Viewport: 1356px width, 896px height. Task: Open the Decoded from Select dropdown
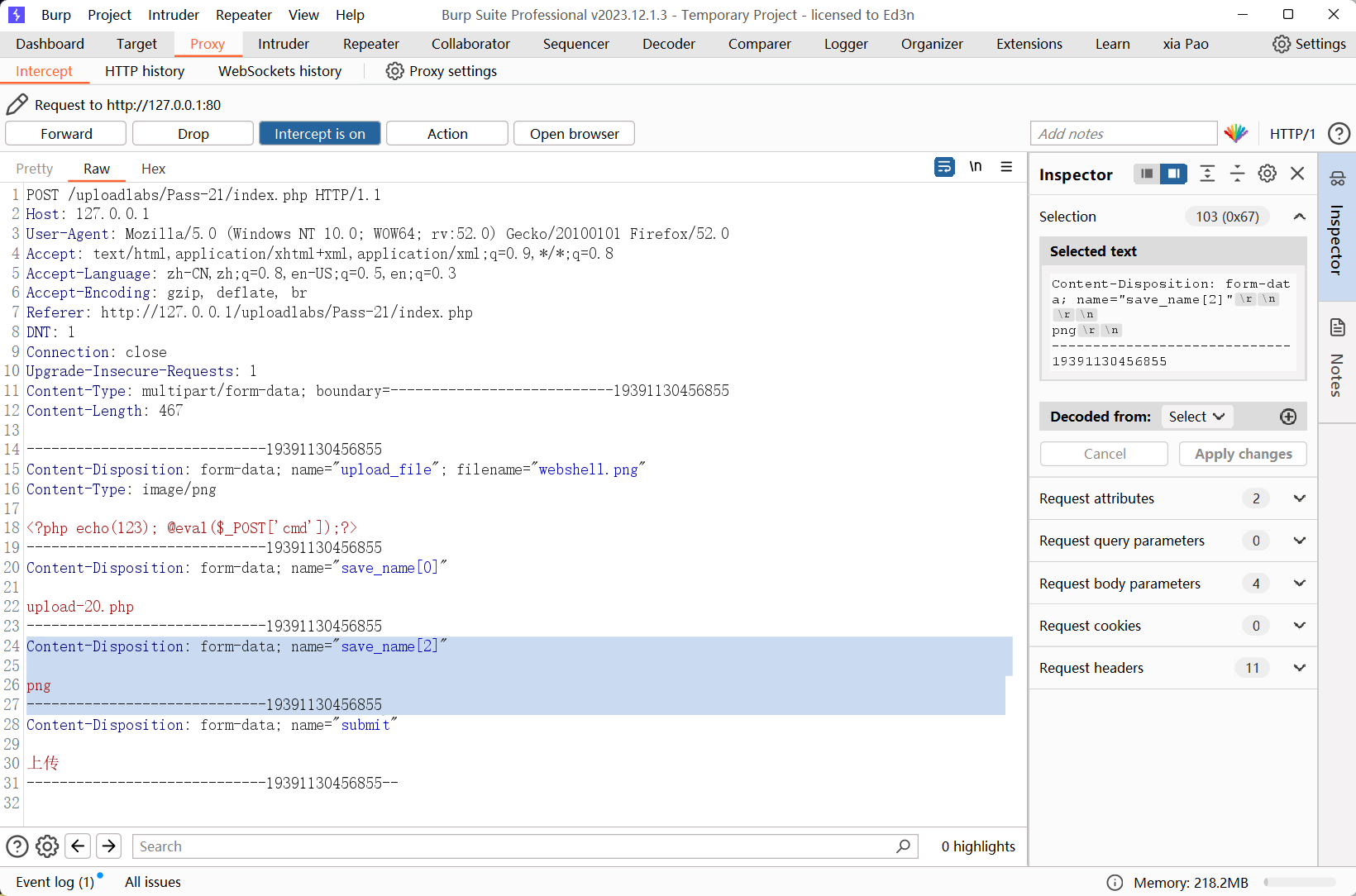pos(1196,417)
